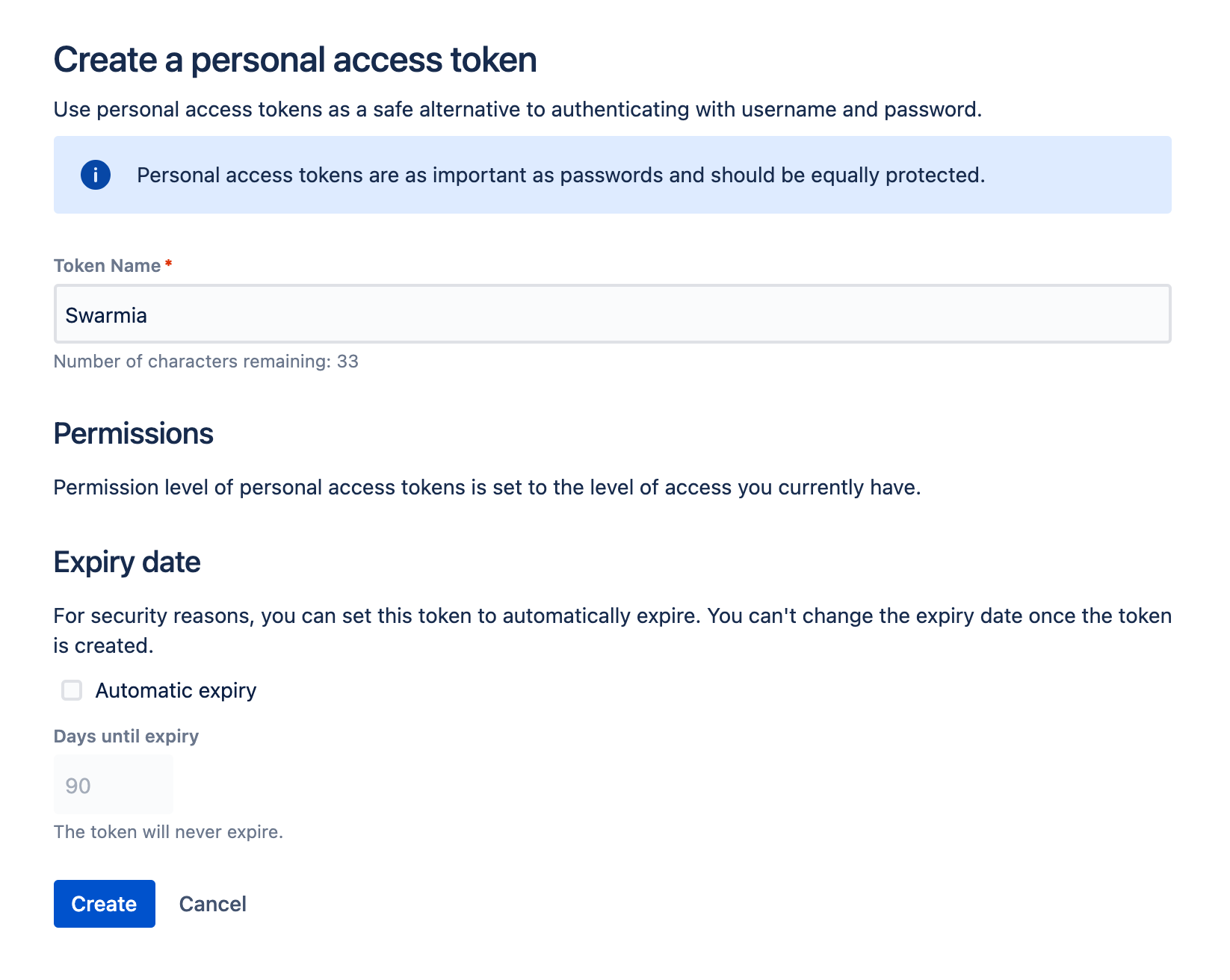Click the Permissions section heading
The height and width of the screenshot is (980, 1230).
[134, 434]
